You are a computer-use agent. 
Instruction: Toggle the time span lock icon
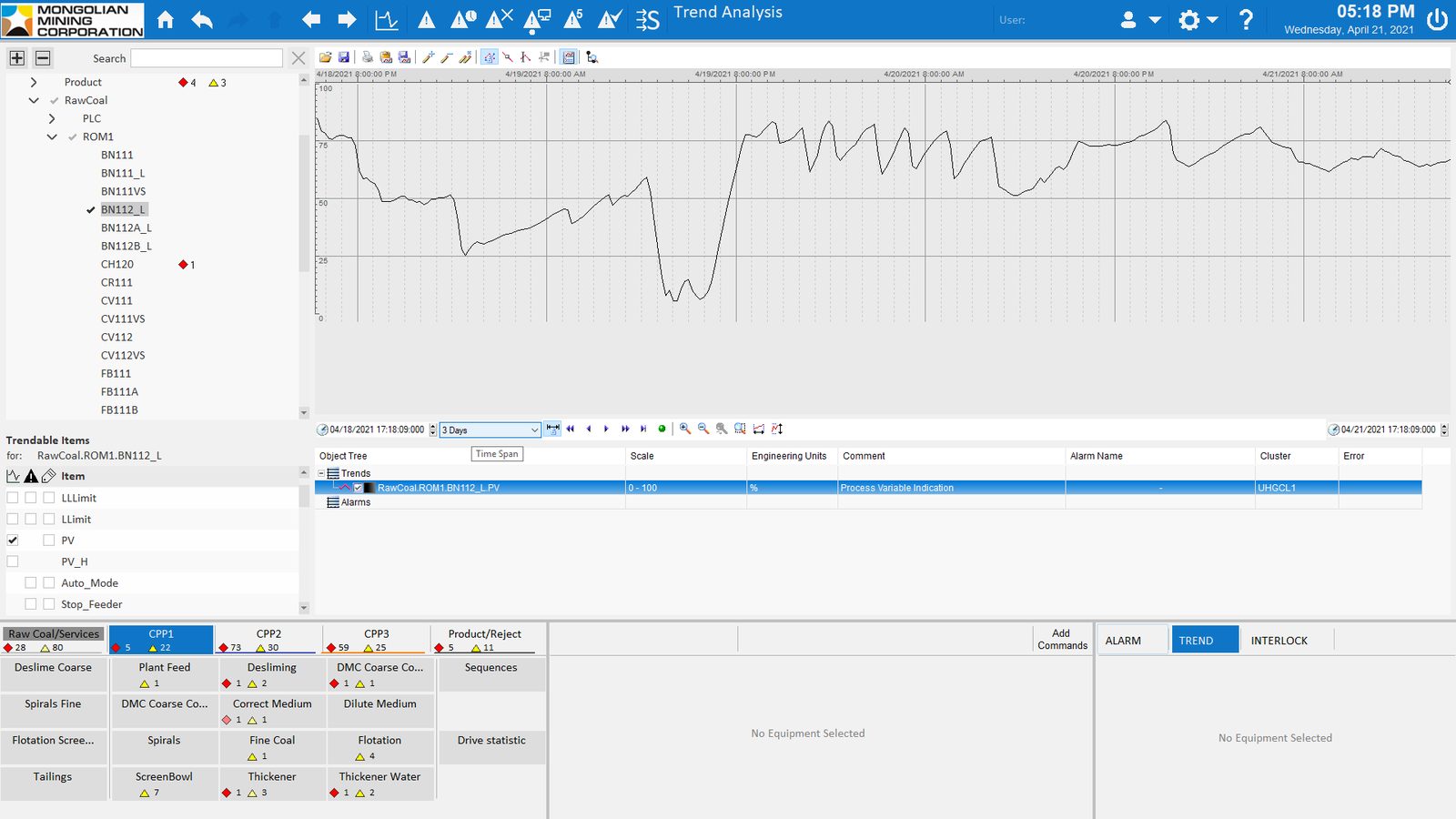point(552,429)
